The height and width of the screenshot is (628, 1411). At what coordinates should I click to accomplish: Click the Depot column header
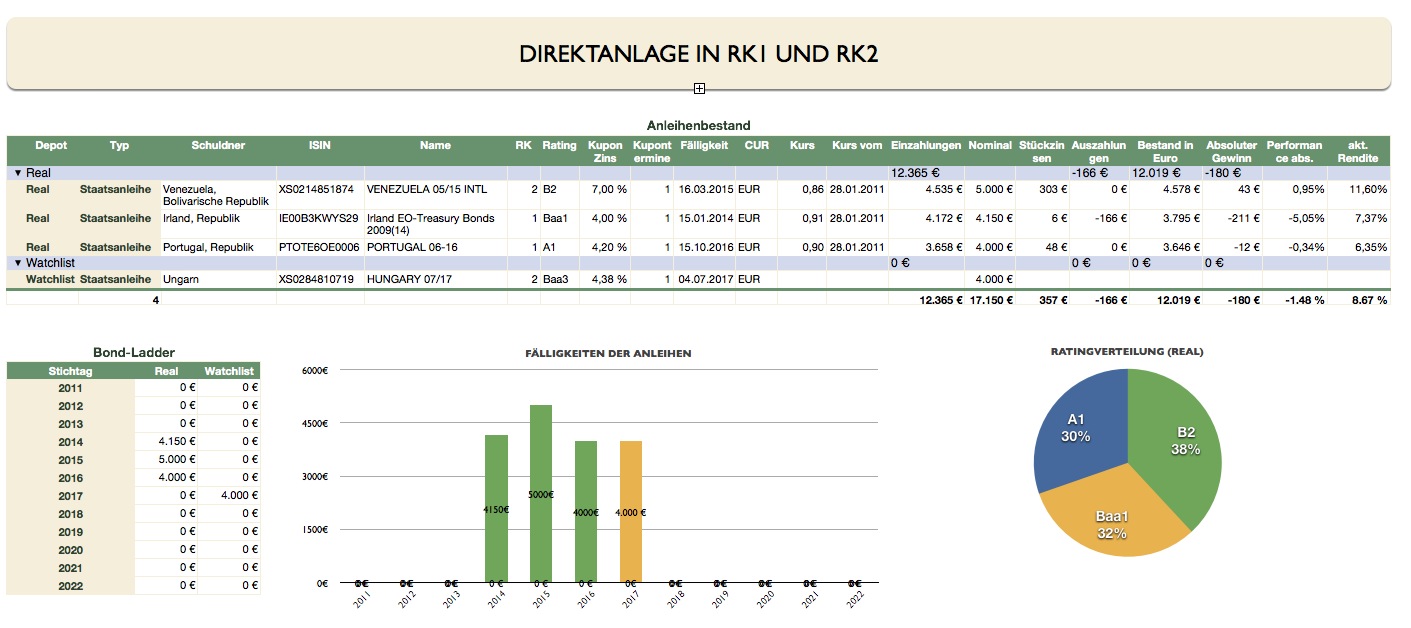coord(51,146)
